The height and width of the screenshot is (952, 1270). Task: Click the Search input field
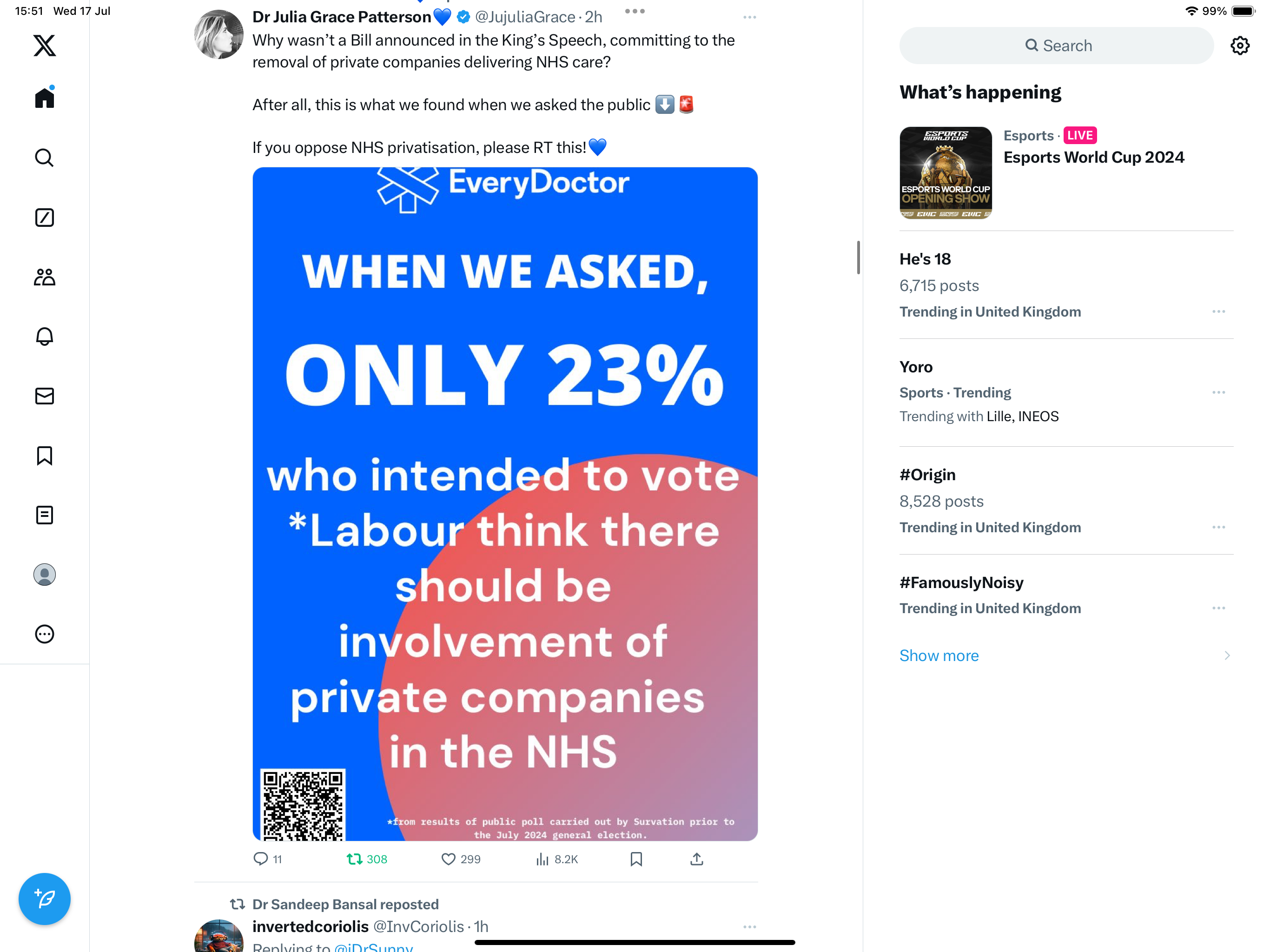tap(1057, 46)
